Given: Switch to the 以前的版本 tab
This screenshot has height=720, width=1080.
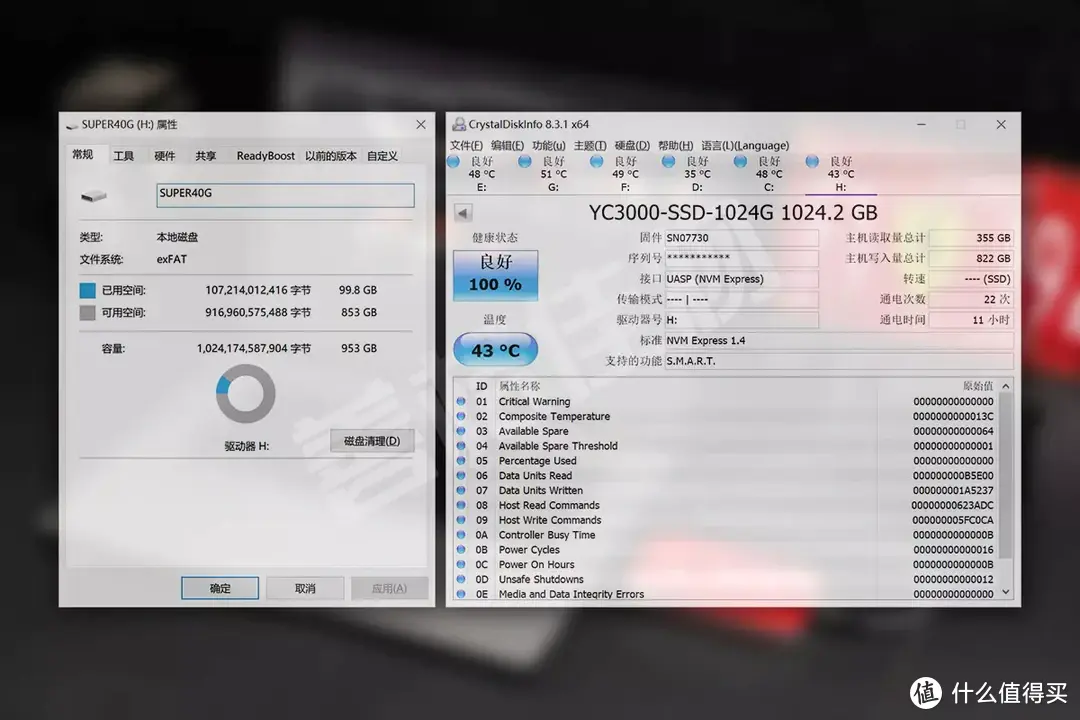Looking at the screenshot, I should 331,156.
